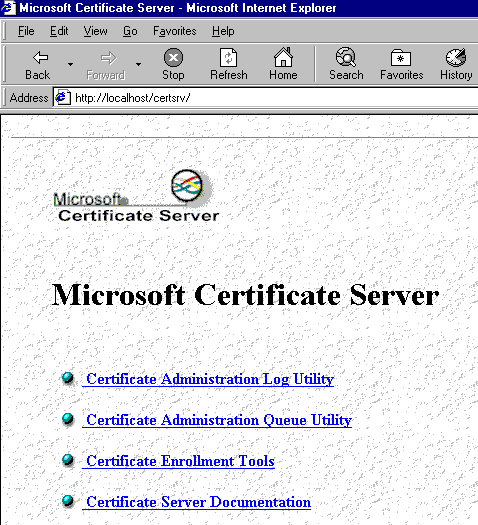
Task: Open the View menu
Action: (95, 31)
